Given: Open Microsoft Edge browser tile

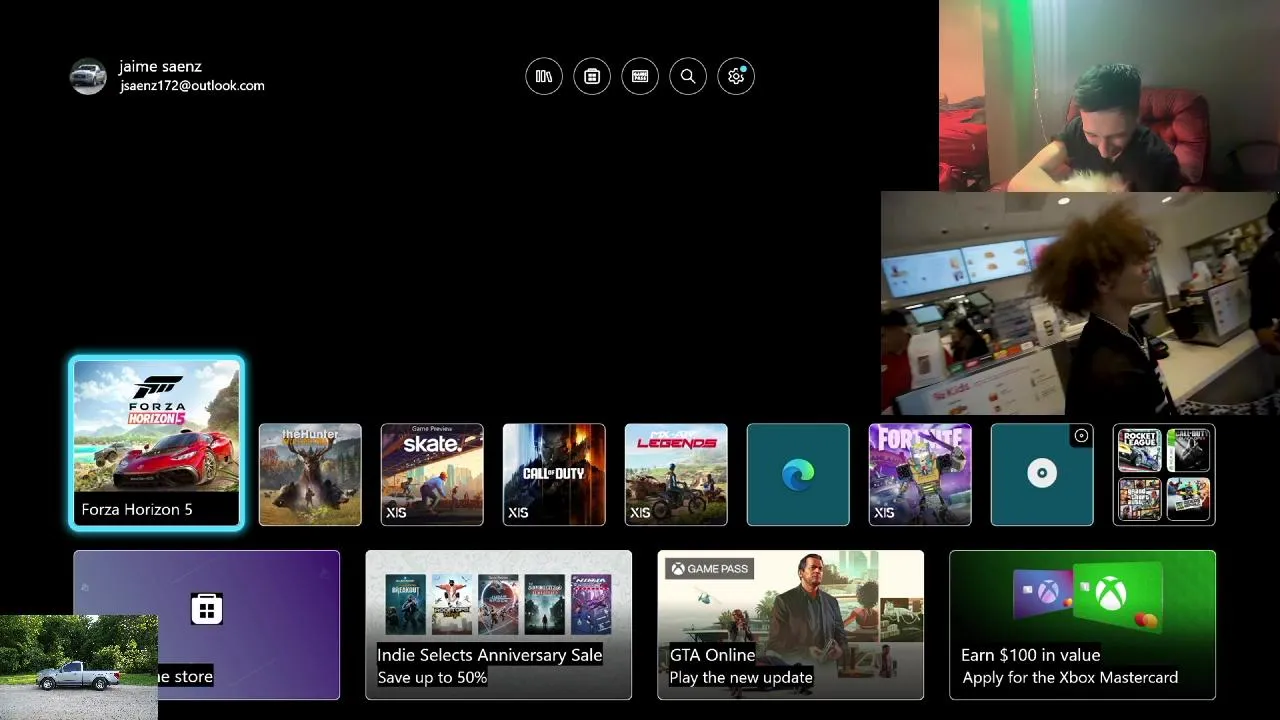Looking at the screenshot, I should [798, 475].
